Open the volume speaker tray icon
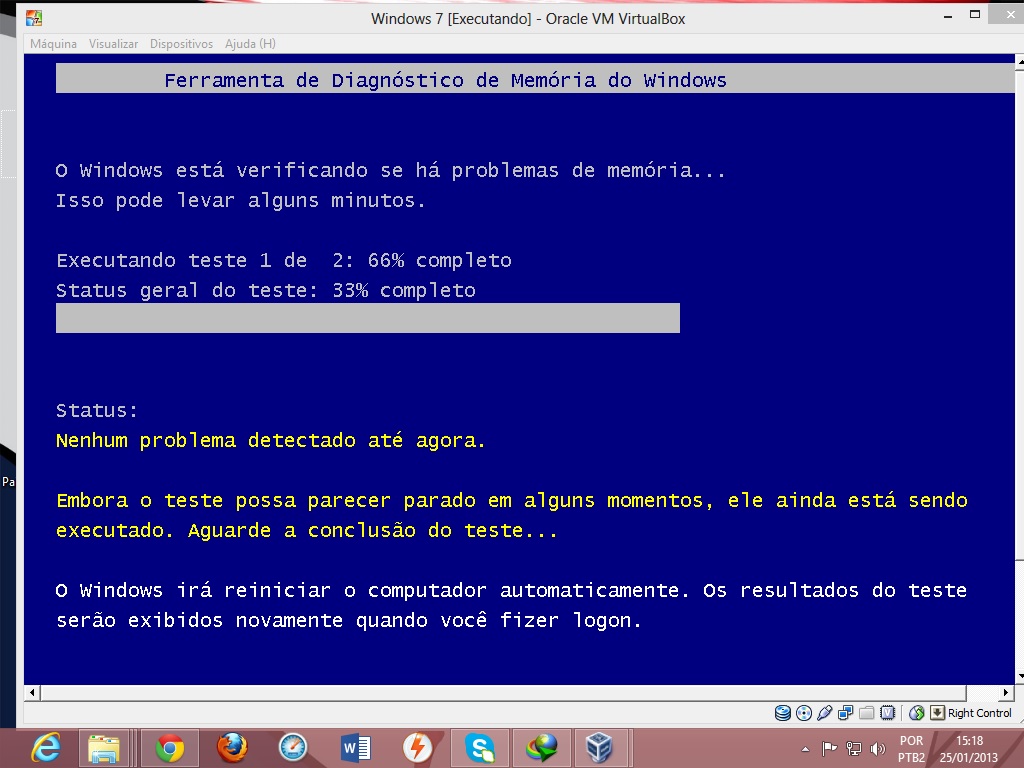Viewport: 1024px width, 768px height. click(878, 748)
